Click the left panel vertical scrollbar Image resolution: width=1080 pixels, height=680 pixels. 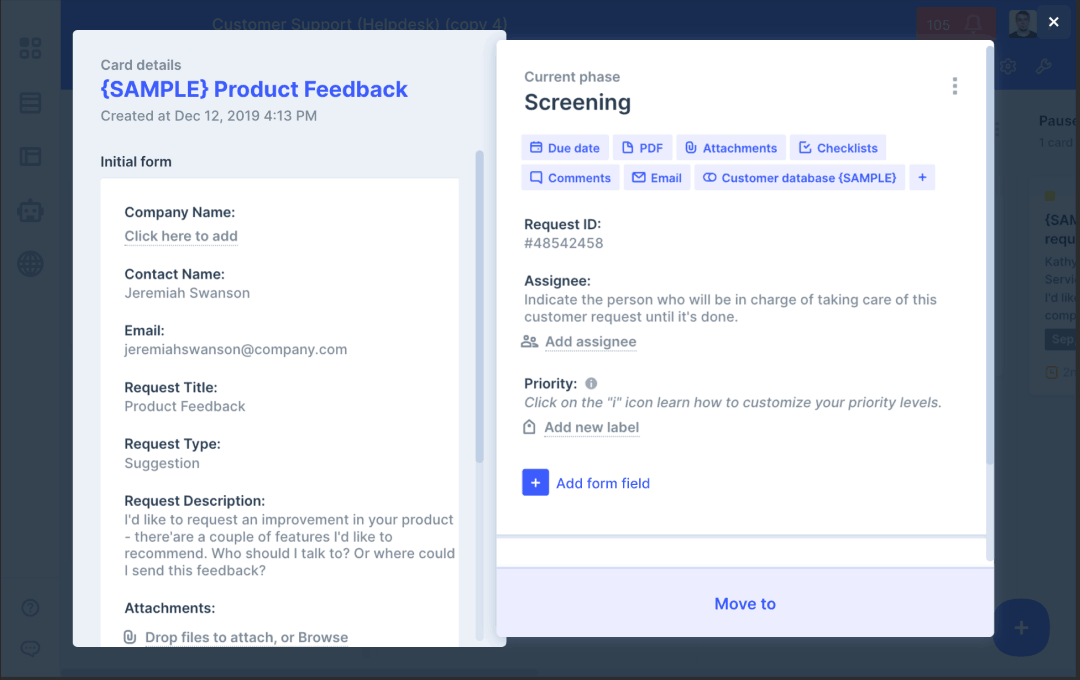479,300
